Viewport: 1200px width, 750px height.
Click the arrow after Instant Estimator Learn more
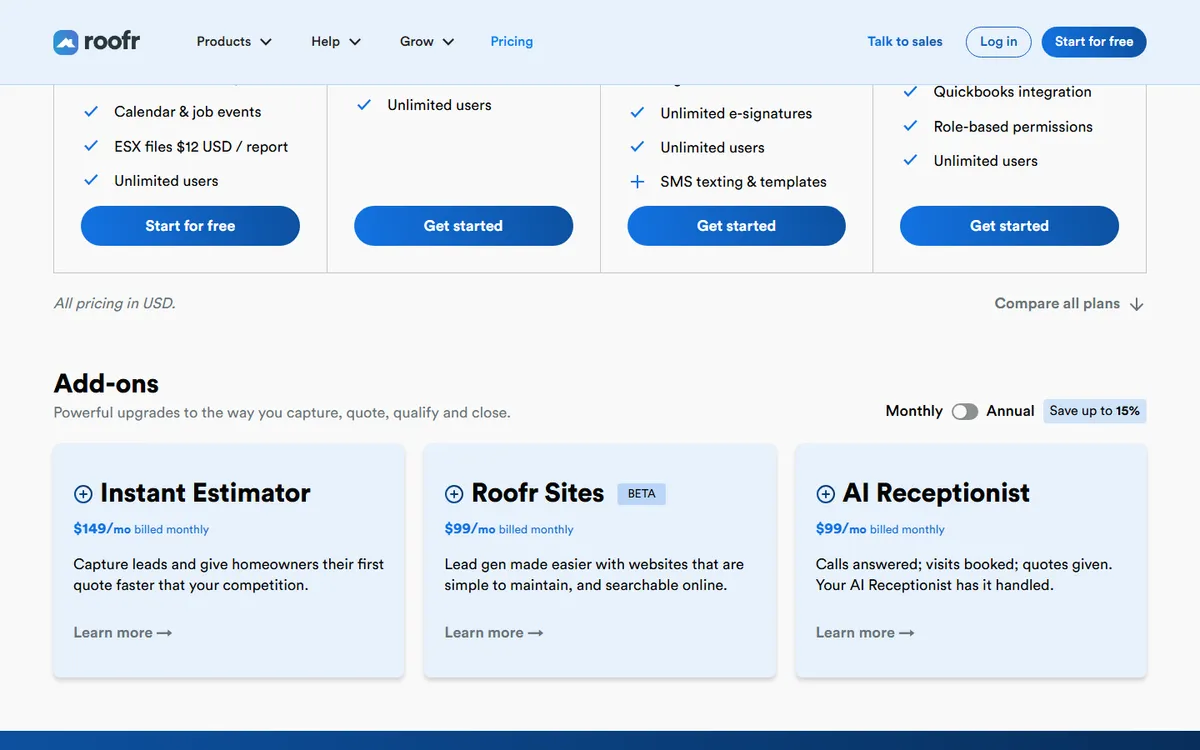point(164,633)
